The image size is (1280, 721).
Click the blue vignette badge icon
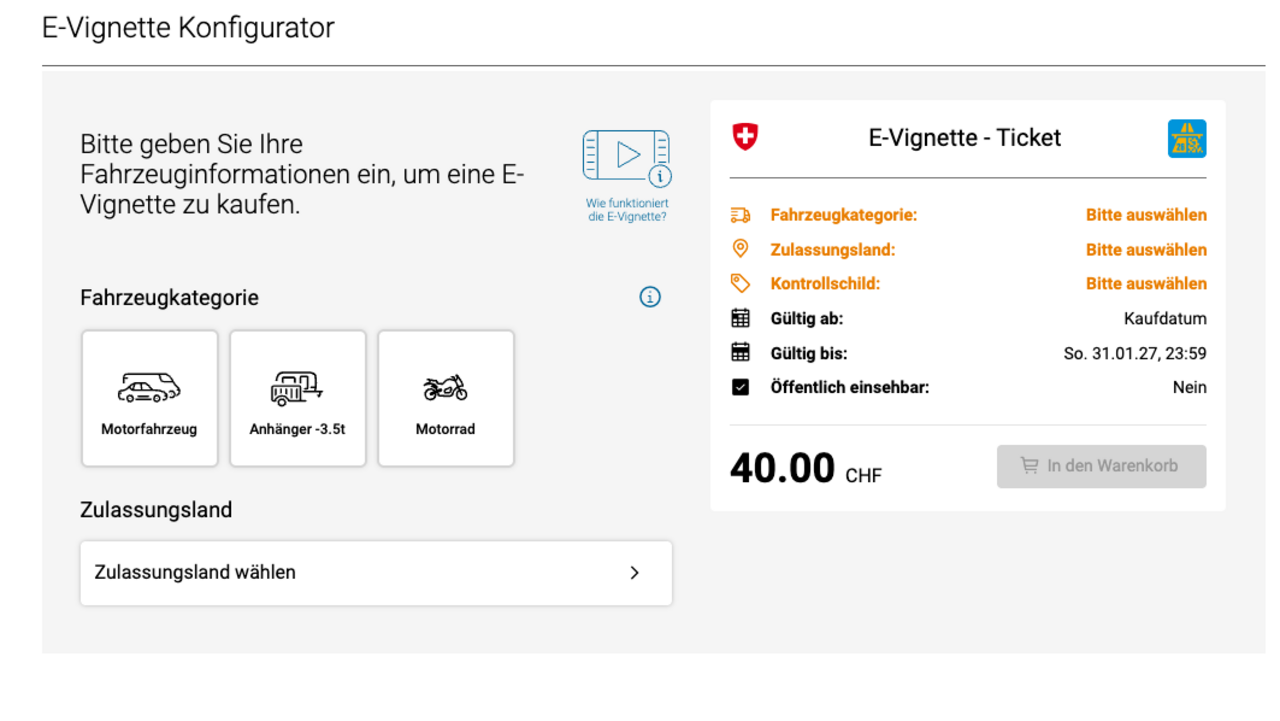point(1188,138)
